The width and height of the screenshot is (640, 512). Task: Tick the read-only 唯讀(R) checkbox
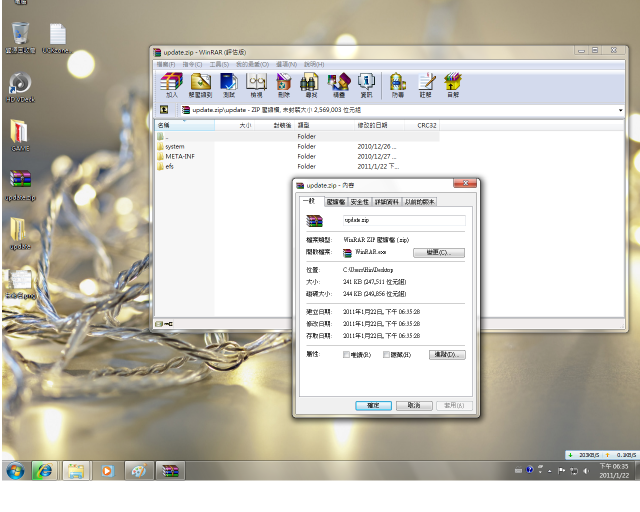pyautogui.click(x=346, y=354)
